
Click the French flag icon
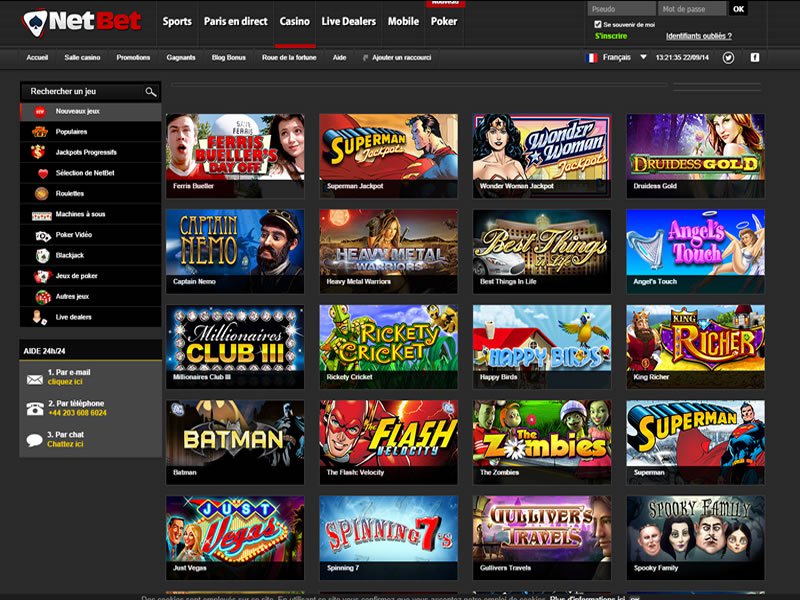591,58
